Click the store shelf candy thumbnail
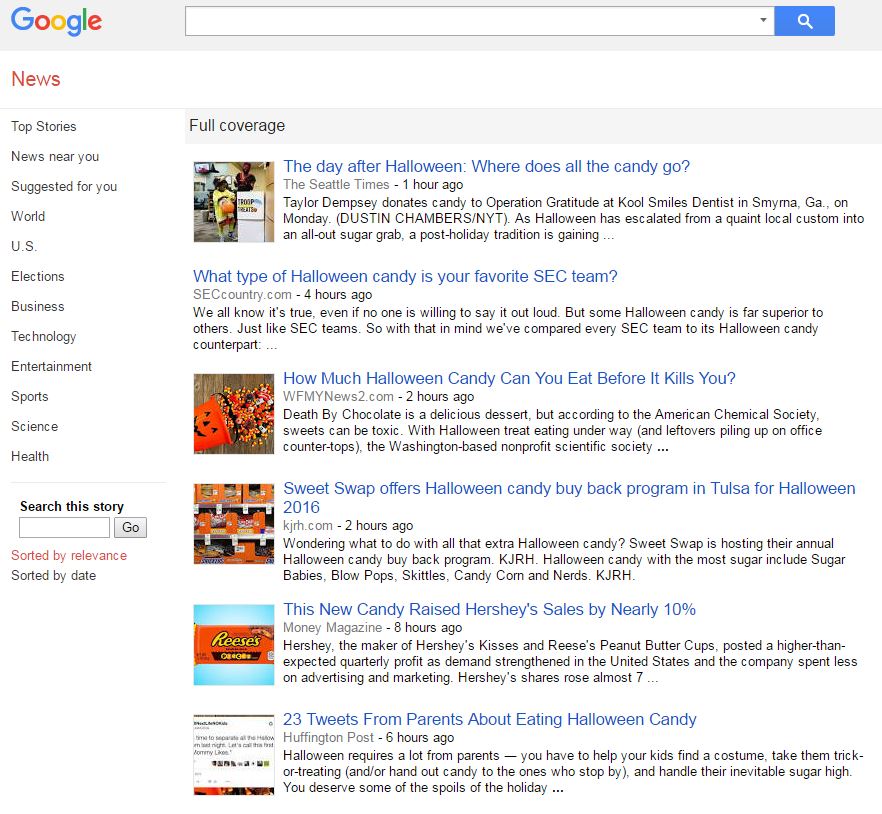The image size is (882, 814). [233, 524]
